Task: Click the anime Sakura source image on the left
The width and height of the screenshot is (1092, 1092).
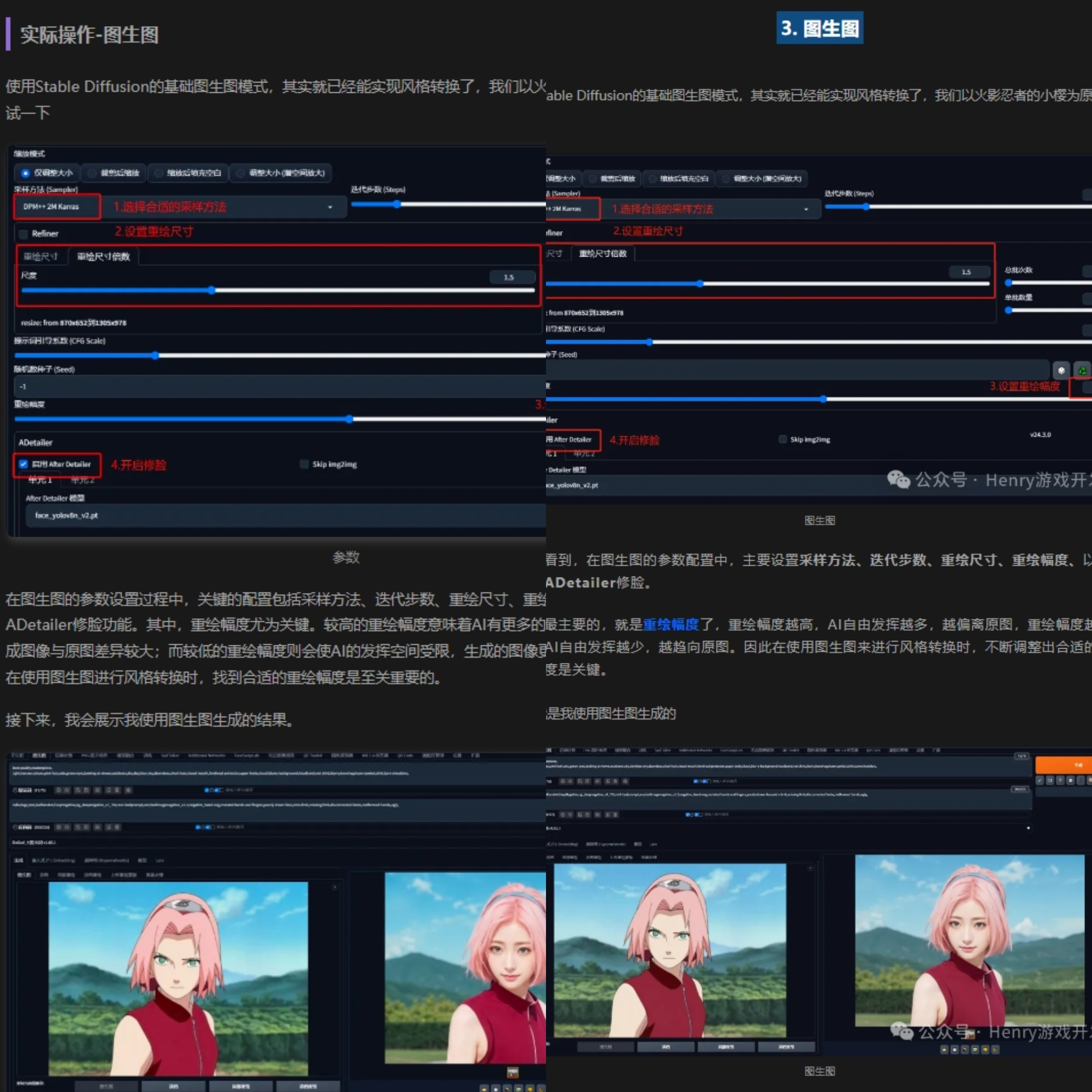Action: [x=178, y=978]
